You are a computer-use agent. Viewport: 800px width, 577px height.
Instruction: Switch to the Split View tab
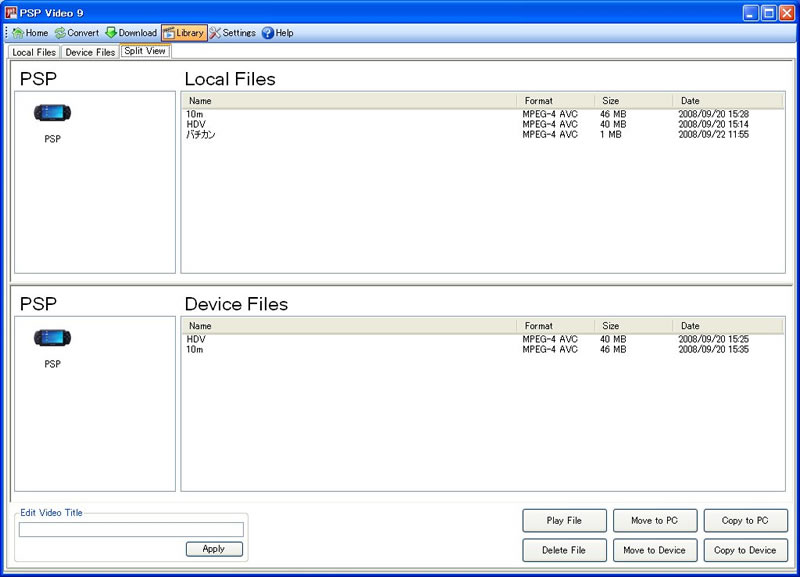pos(145,51)
